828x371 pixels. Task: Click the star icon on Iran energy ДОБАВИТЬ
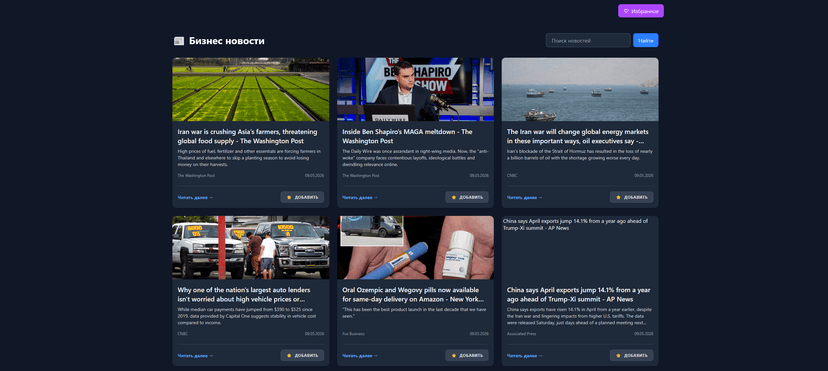618,197
